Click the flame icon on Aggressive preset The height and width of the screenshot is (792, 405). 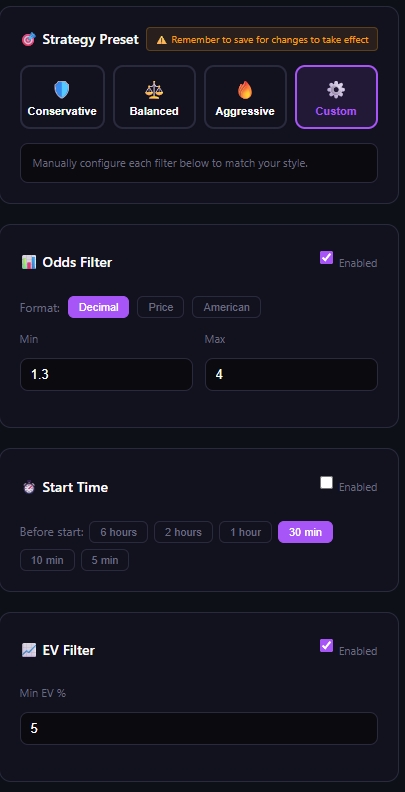[245, 90]
